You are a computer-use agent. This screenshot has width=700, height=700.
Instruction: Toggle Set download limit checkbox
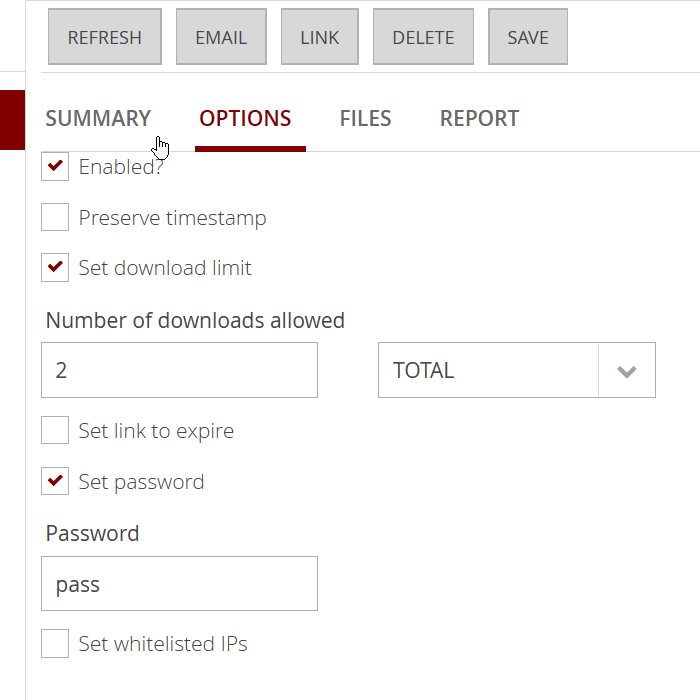point(55,268)
